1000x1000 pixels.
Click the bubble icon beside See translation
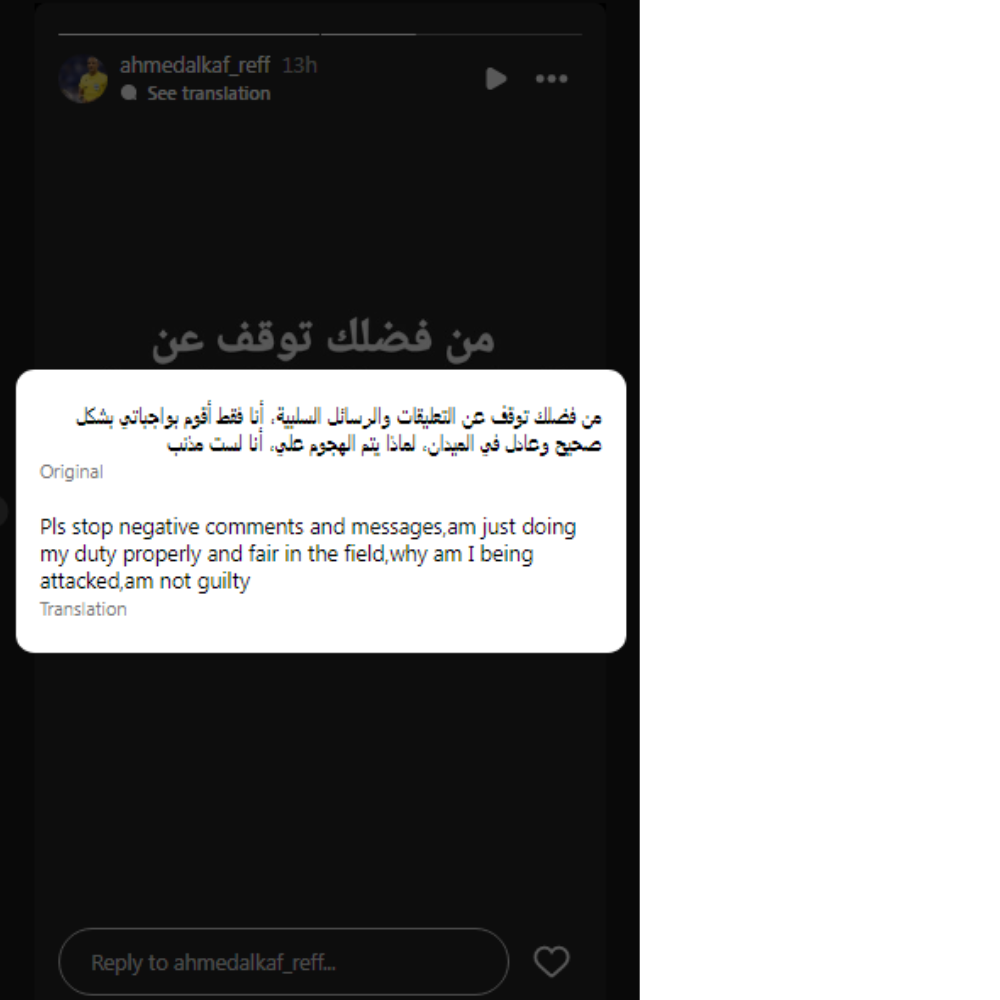(129, 93)
